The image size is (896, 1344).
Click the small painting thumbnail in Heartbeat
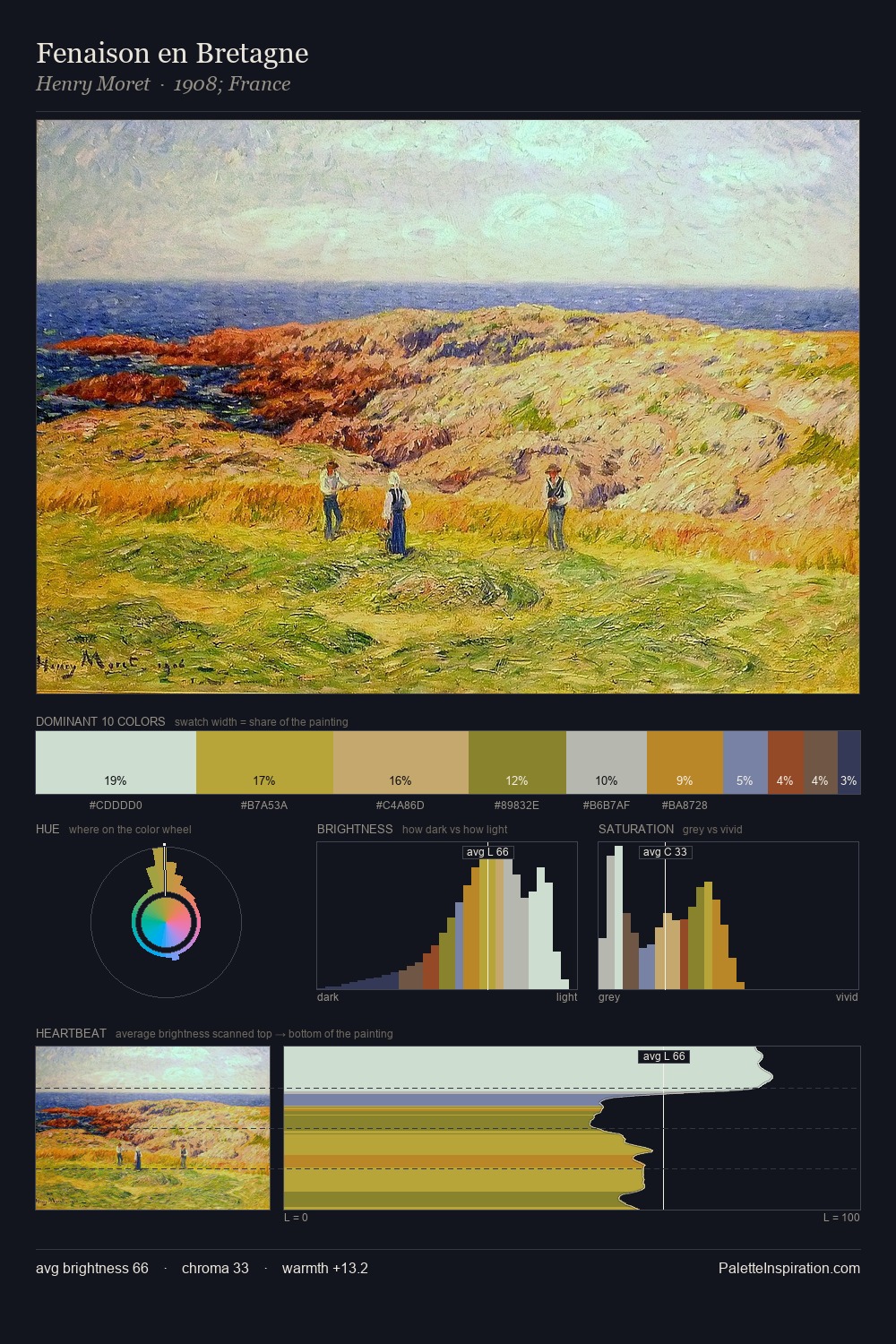[x=152, y=1128]
